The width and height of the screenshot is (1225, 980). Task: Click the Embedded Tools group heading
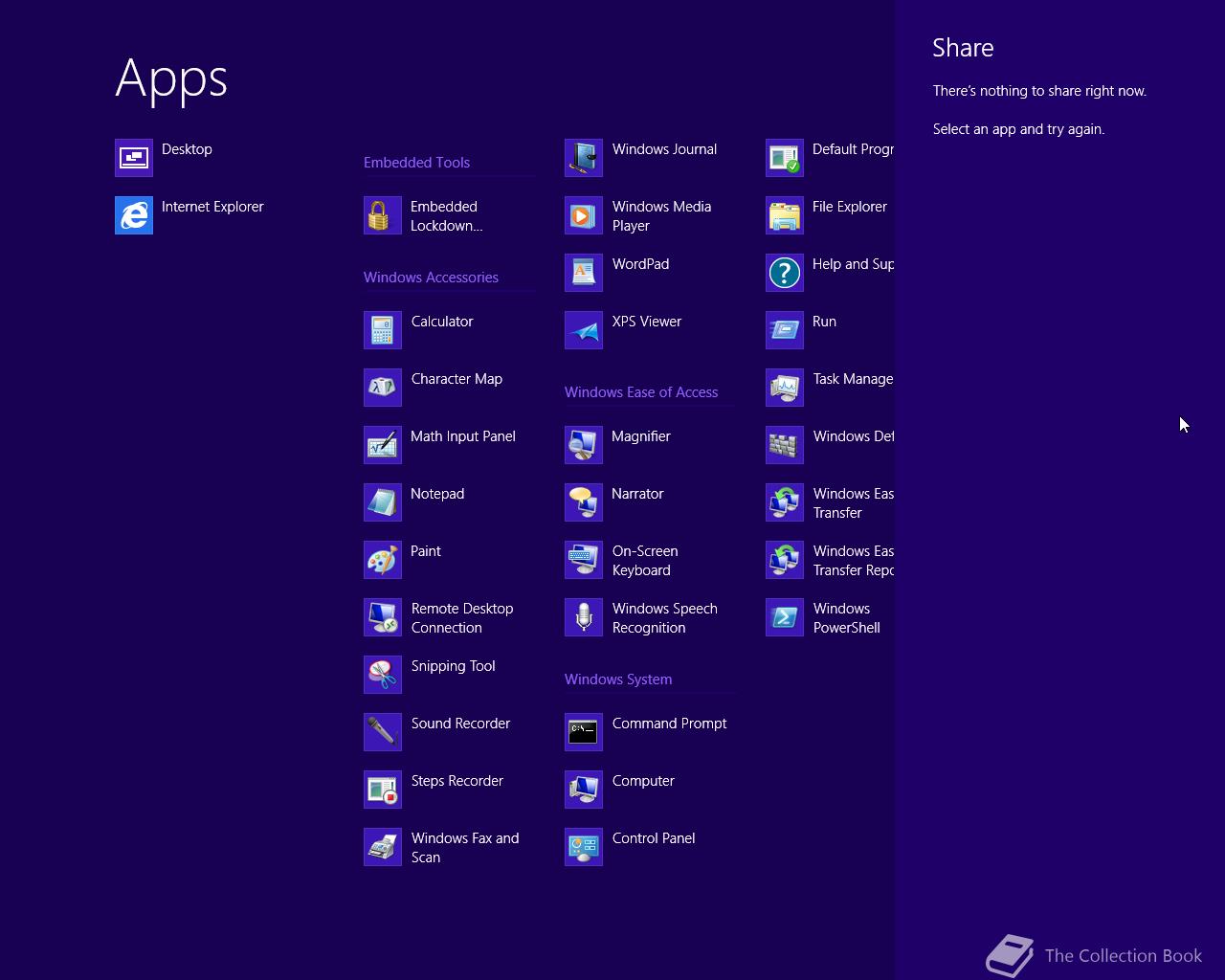tap(416, 163)
